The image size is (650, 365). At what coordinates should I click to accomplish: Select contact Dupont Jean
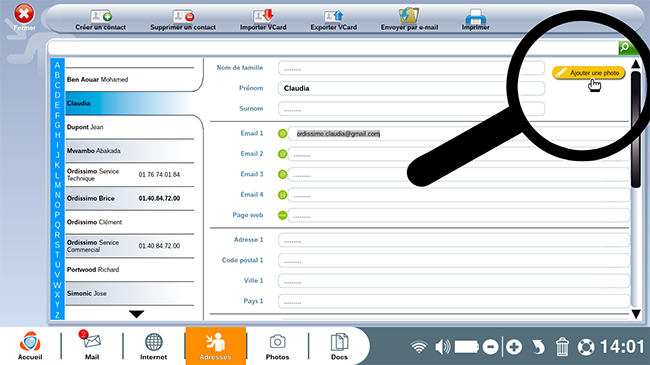click(130, 127)
